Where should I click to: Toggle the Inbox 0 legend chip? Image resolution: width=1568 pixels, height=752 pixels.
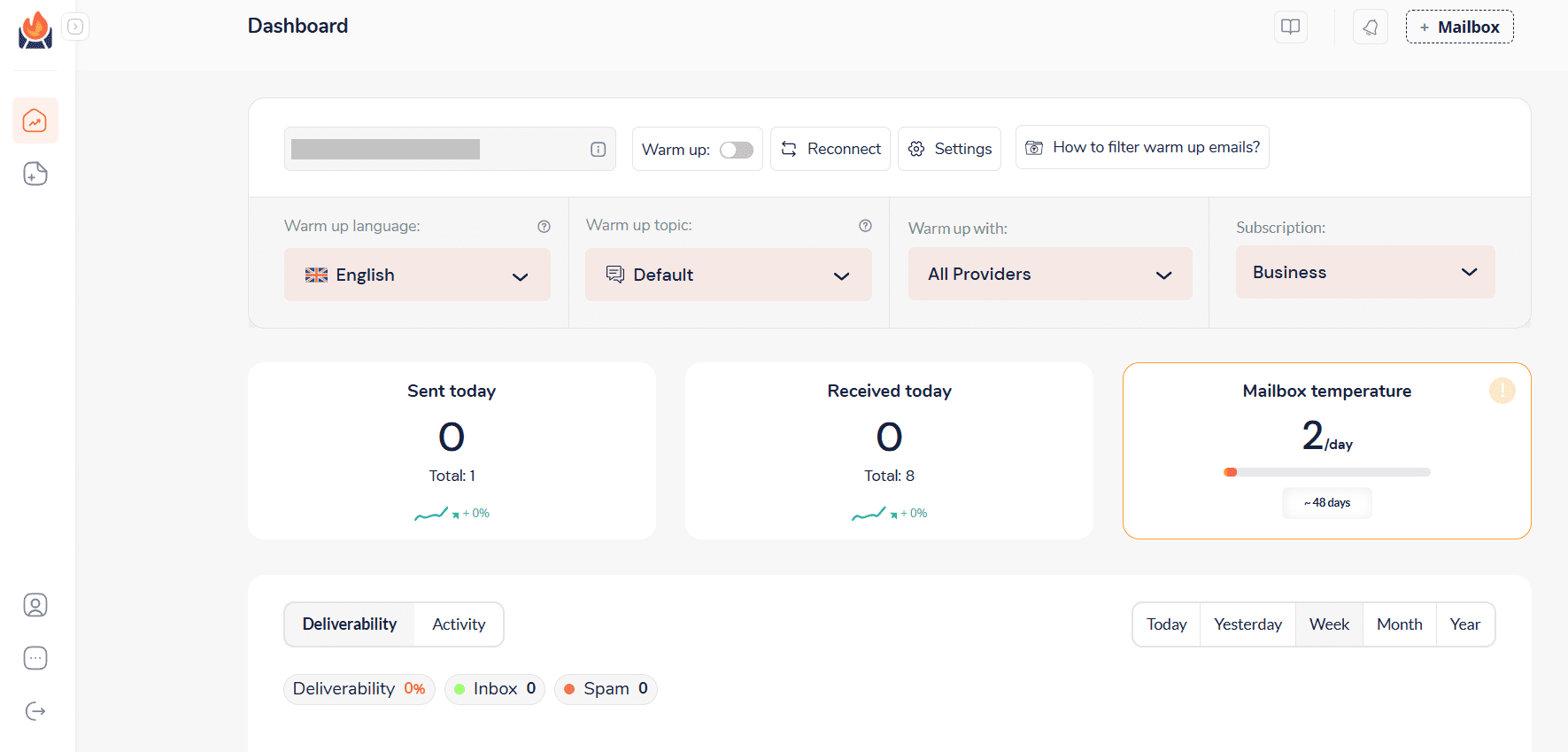[x=495, y=689]
